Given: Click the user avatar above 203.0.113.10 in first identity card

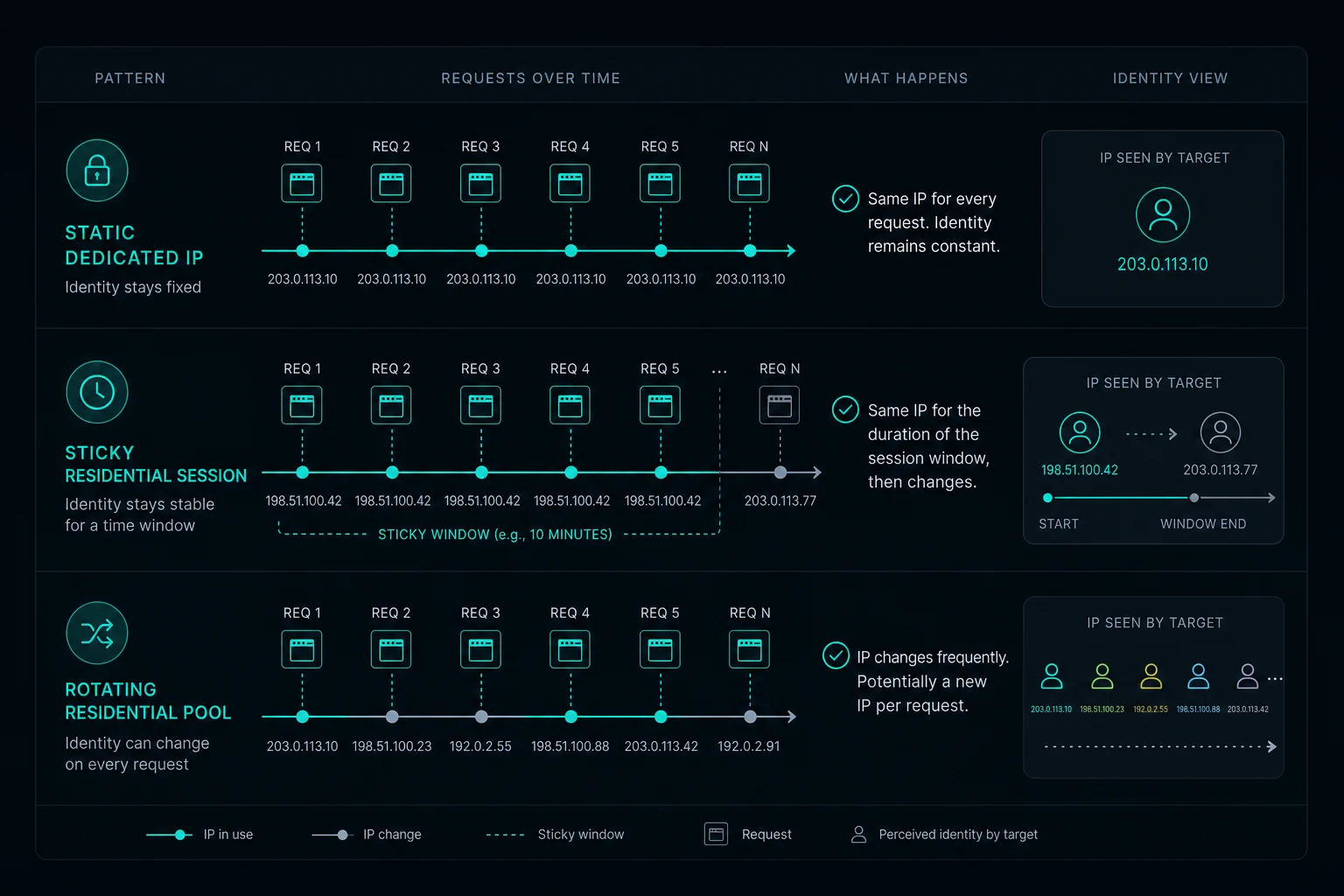Looking at the screenshot, I should (x=1163, y=214).
